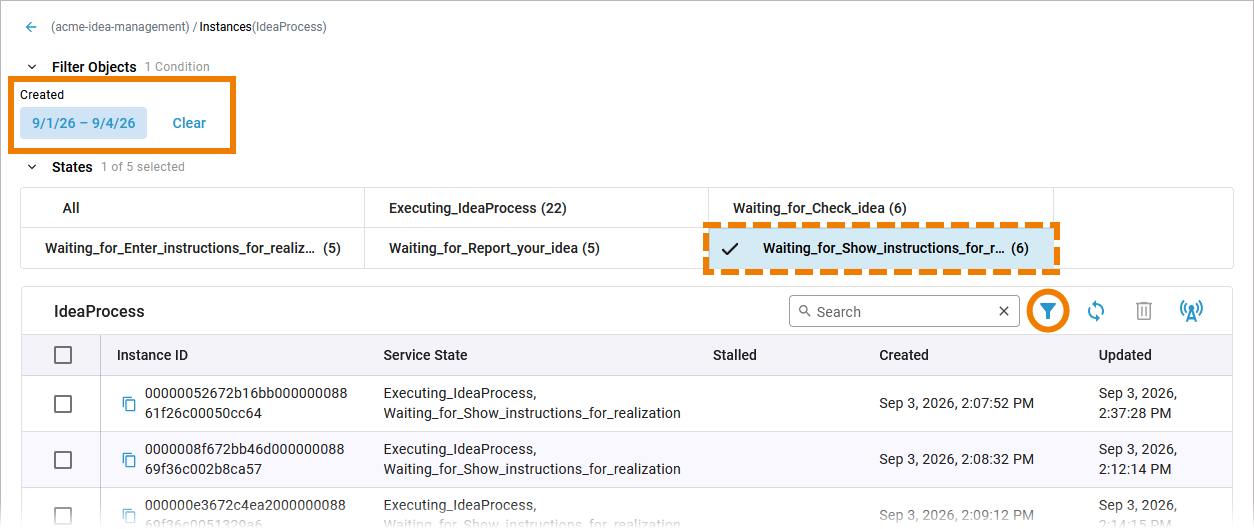Viewport: 1254px width, 529px height.
Task: Focus the Search input field
Action: 905,311
